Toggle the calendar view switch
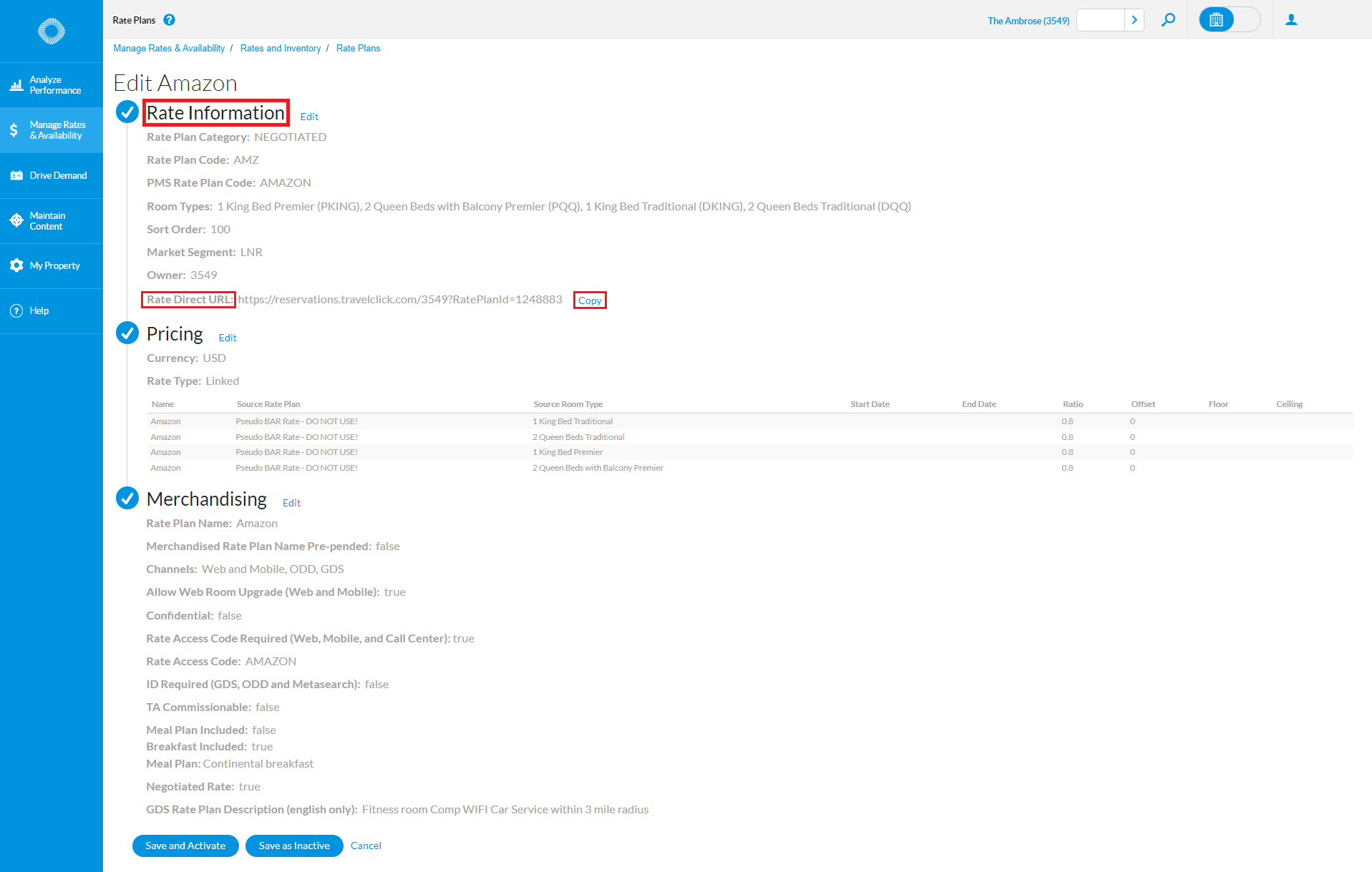 (x=1230, y=20)
